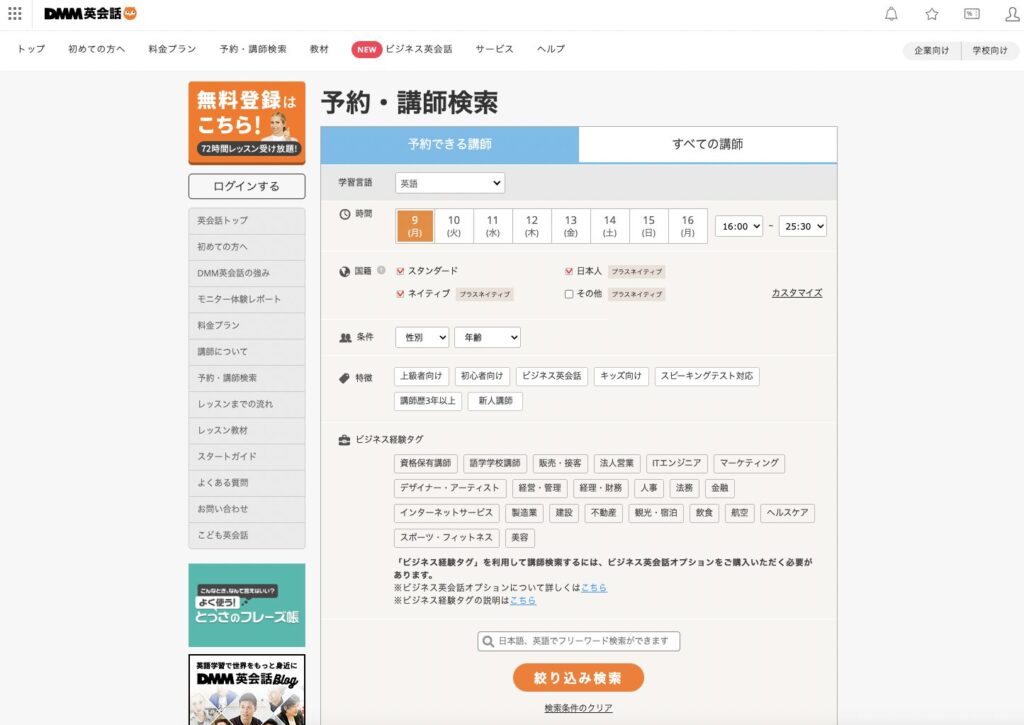Click the red NEW badge in the nav
The width and height of the screenshot is (1024, 725).
[366, 50]
